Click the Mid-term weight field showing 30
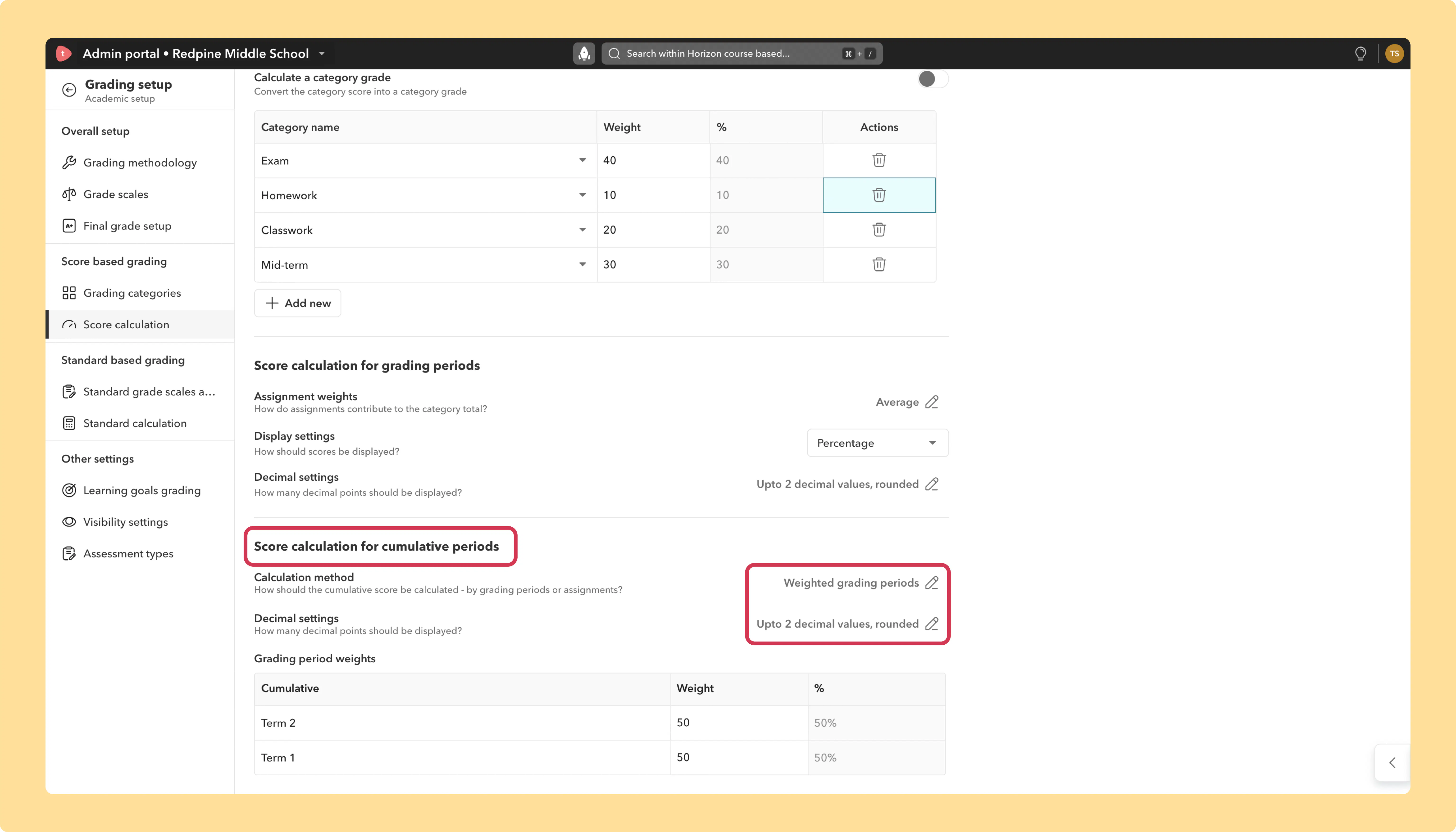The width and height of the screenshot is (1456, 832). pos(653,265)
